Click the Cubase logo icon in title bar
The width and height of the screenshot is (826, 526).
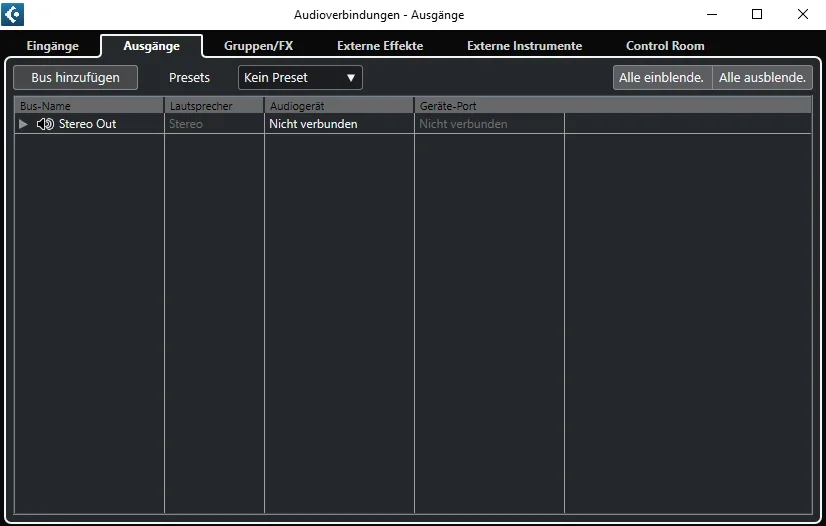coord(12,14)
